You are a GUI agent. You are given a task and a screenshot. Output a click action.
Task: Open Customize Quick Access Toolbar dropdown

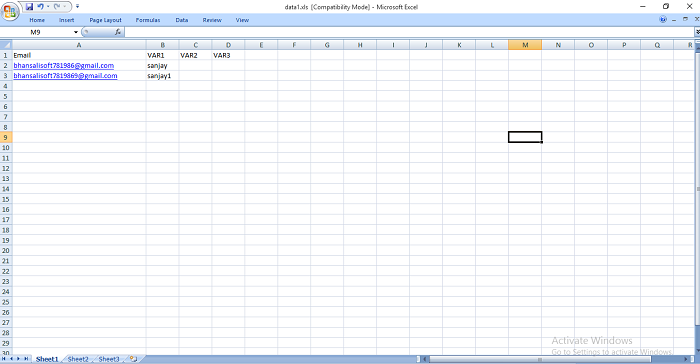[x=78, y=7]
